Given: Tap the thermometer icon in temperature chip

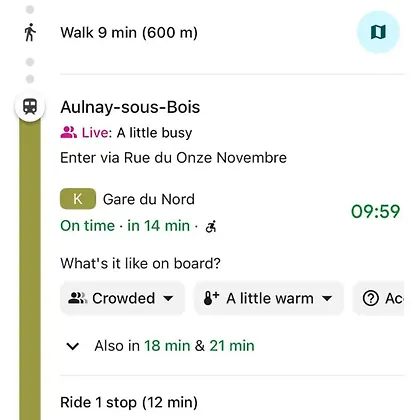Looking at the screenshot, I should (211, 298).
